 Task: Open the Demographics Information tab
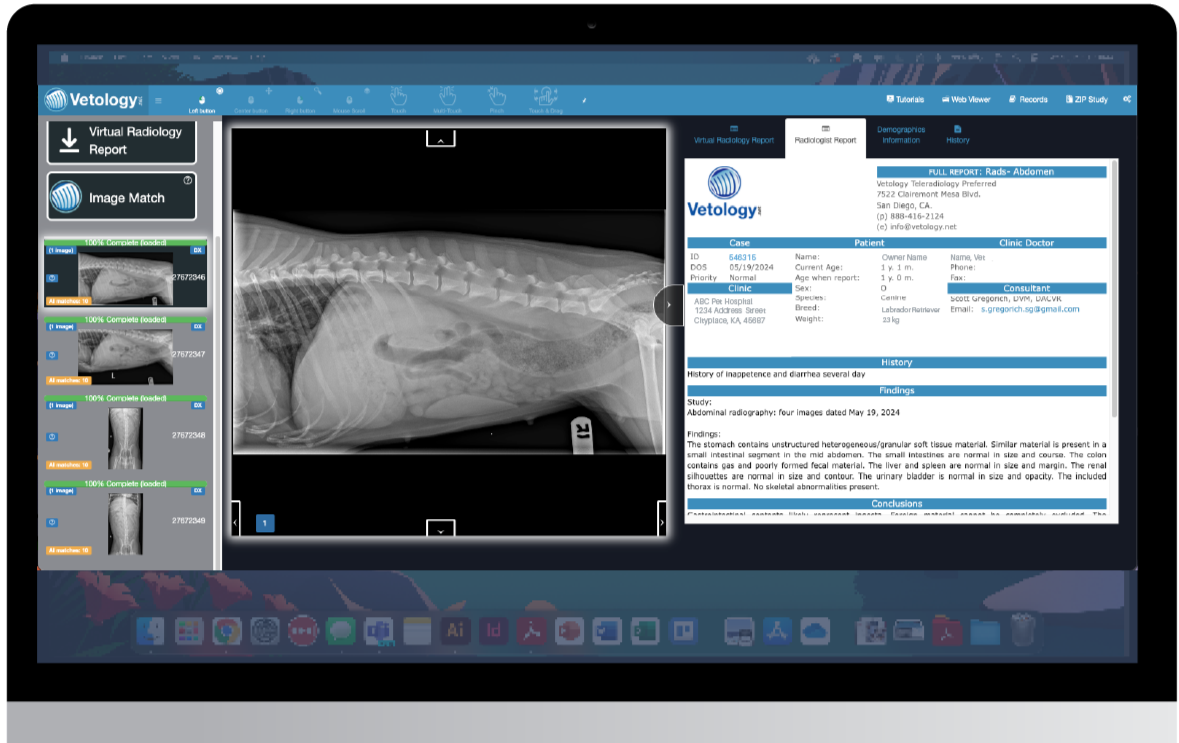coord(901,135)
